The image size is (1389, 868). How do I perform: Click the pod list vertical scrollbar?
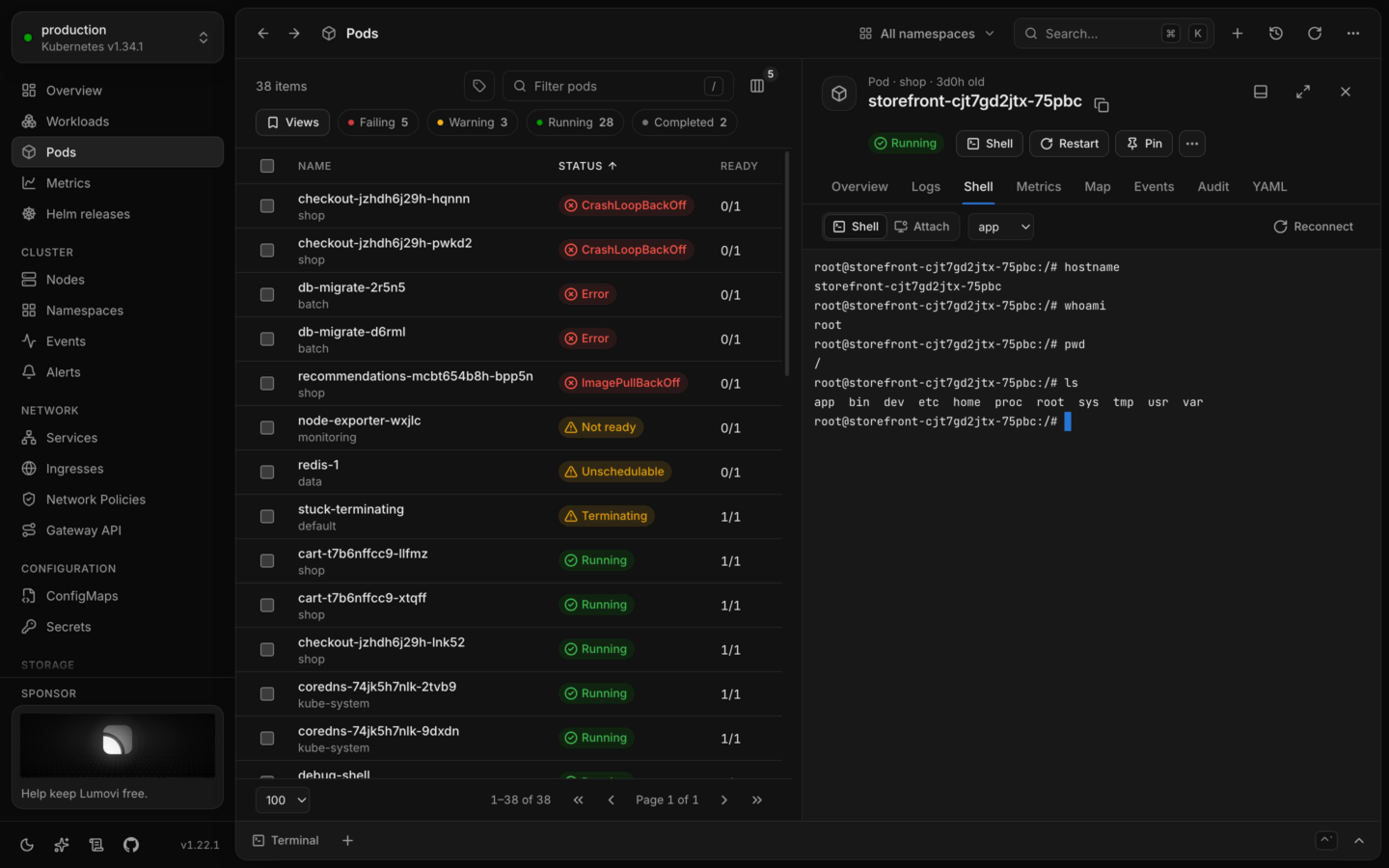coord(787,263)
